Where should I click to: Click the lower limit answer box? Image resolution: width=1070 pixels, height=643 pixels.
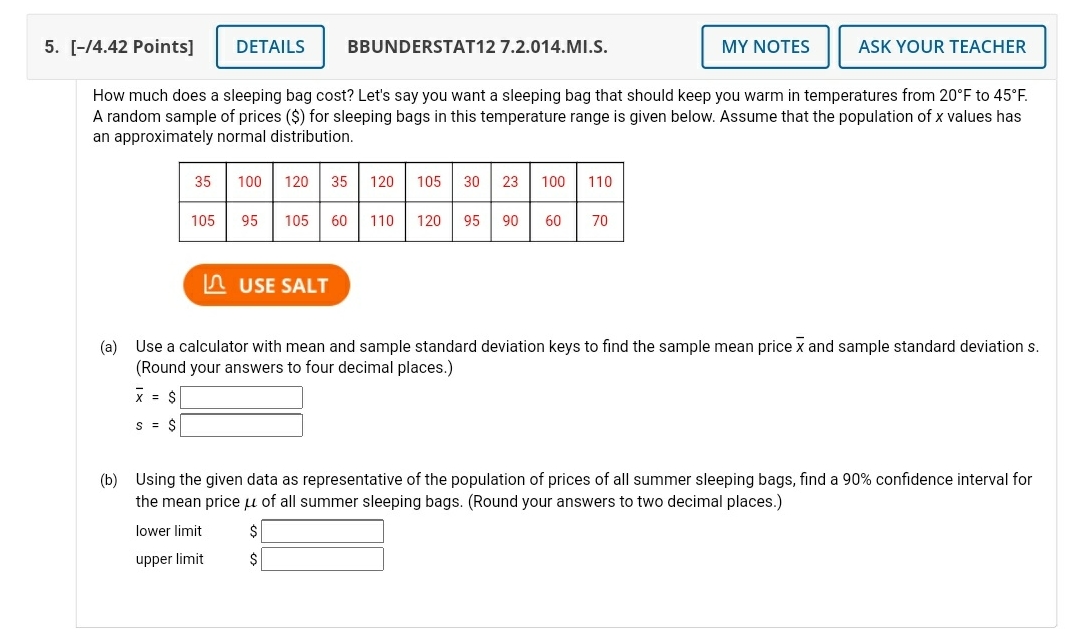(x=322, y=531)
